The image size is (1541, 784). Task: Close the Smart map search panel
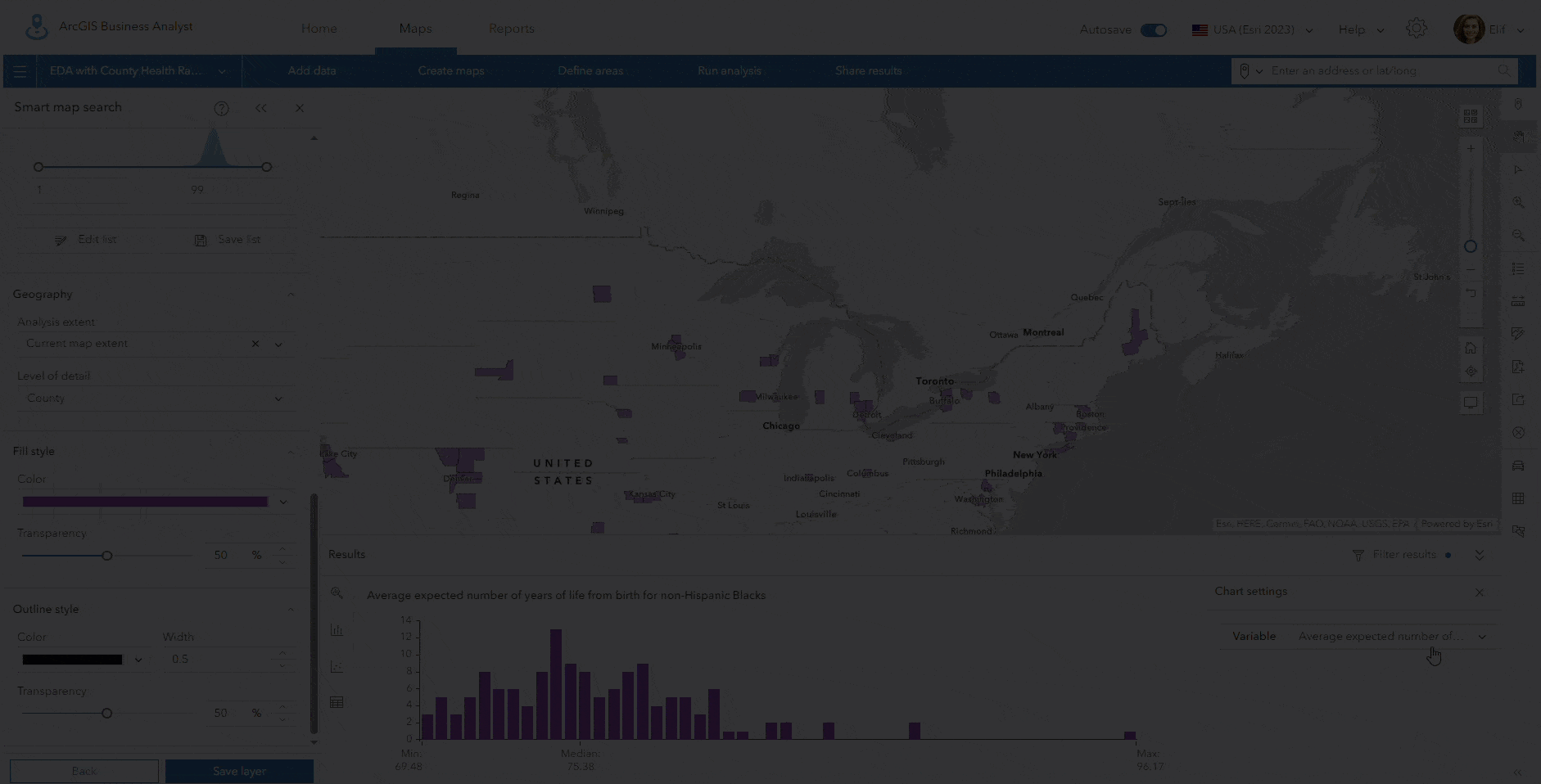coord(300,108)
